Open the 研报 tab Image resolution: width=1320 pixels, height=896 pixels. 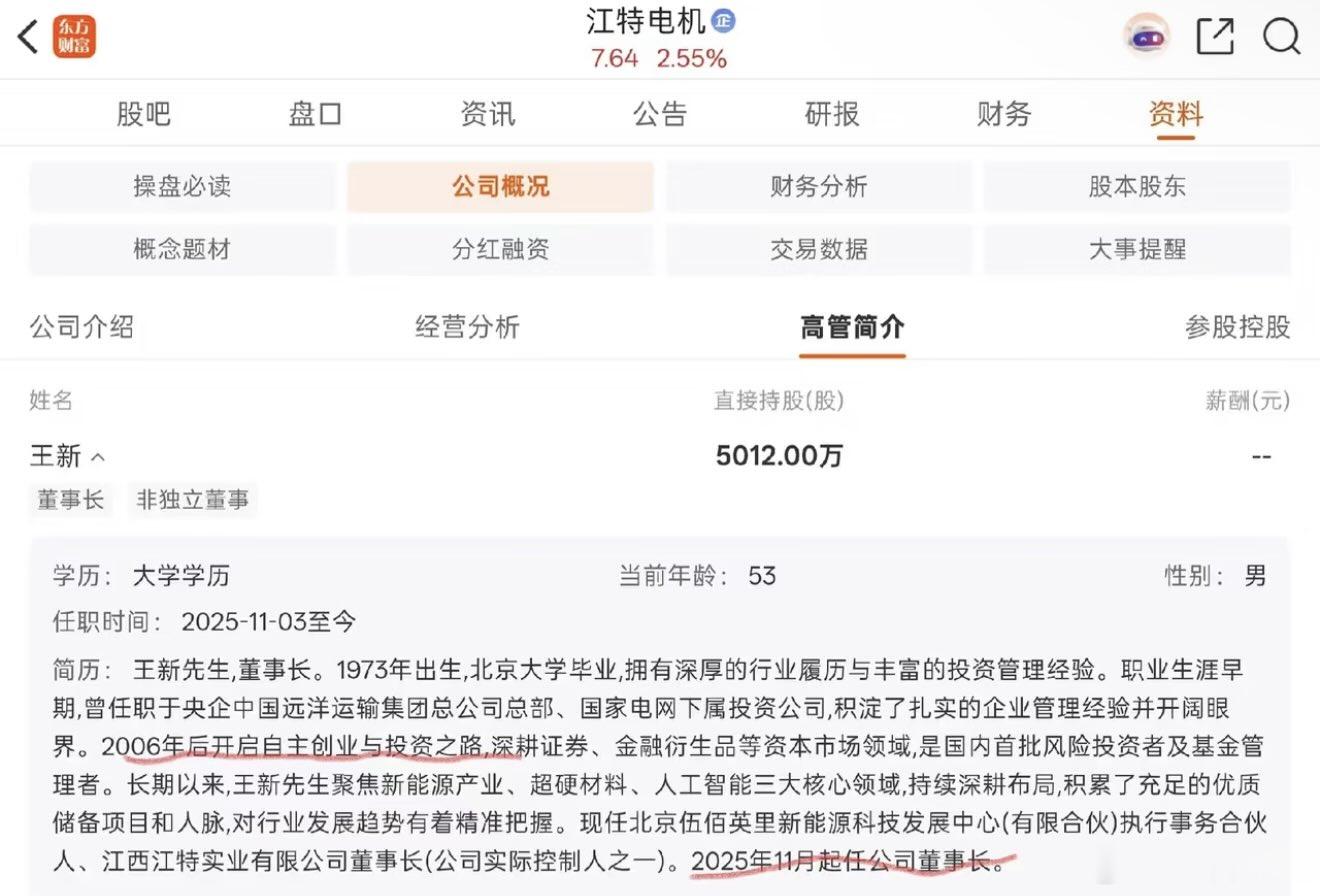832,114
